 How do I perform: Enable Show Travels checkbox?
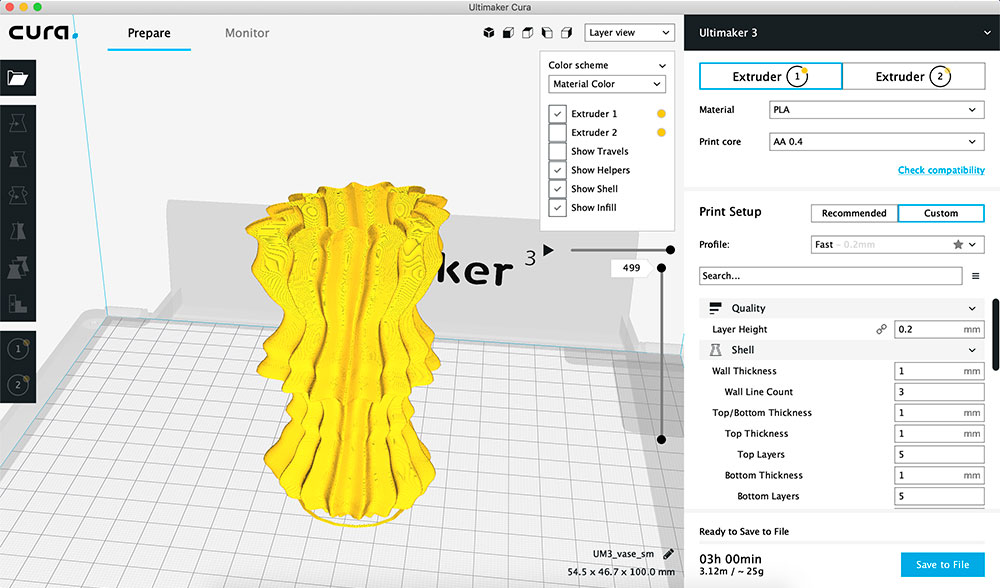point(557,151)
